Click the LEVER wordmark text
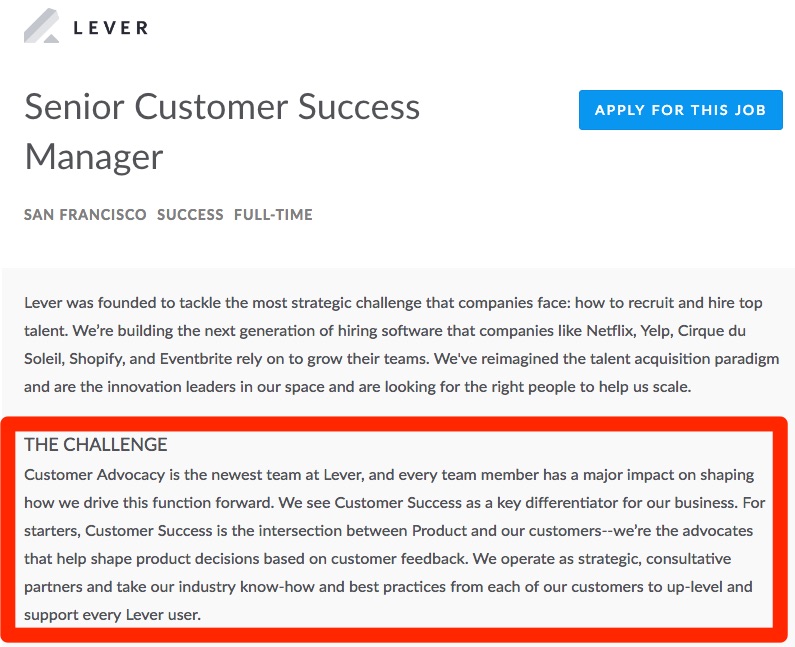This screenshot has height=647, width=795. point(111,27)
